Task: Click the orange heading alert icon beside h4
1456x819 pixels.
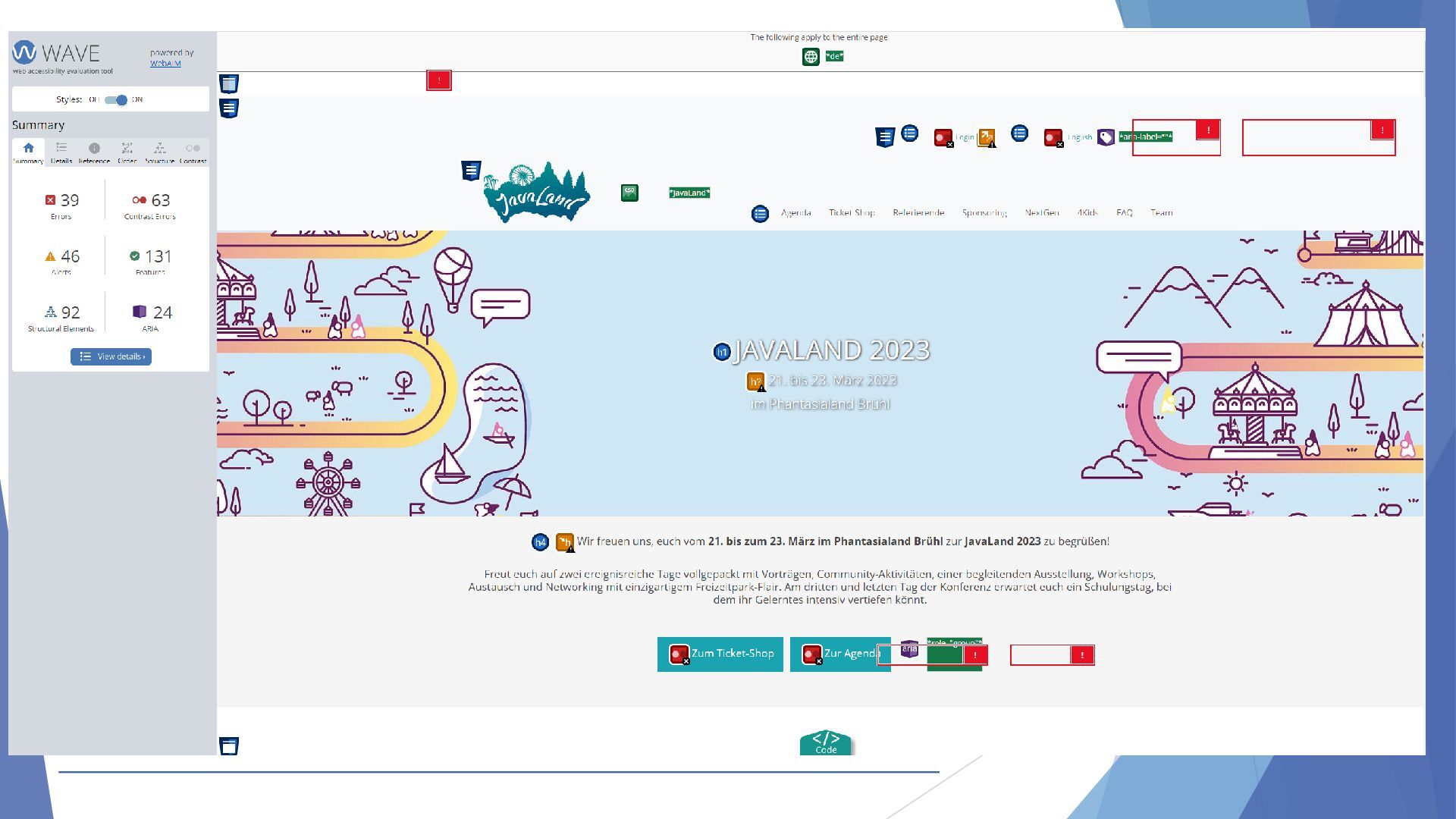Action: tap(565, 542)
